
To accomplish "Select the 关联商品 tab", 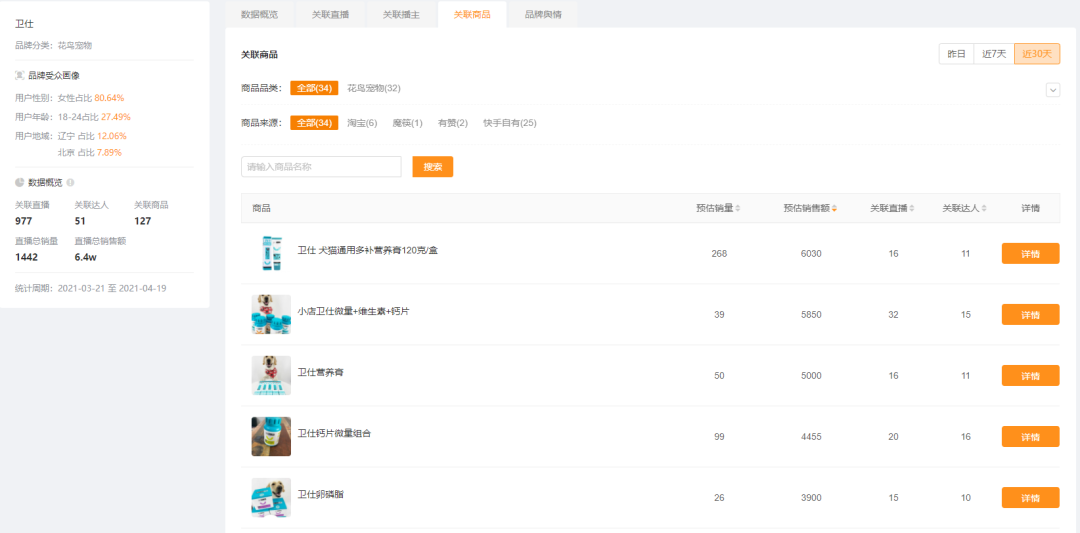I will click(472, 14).
